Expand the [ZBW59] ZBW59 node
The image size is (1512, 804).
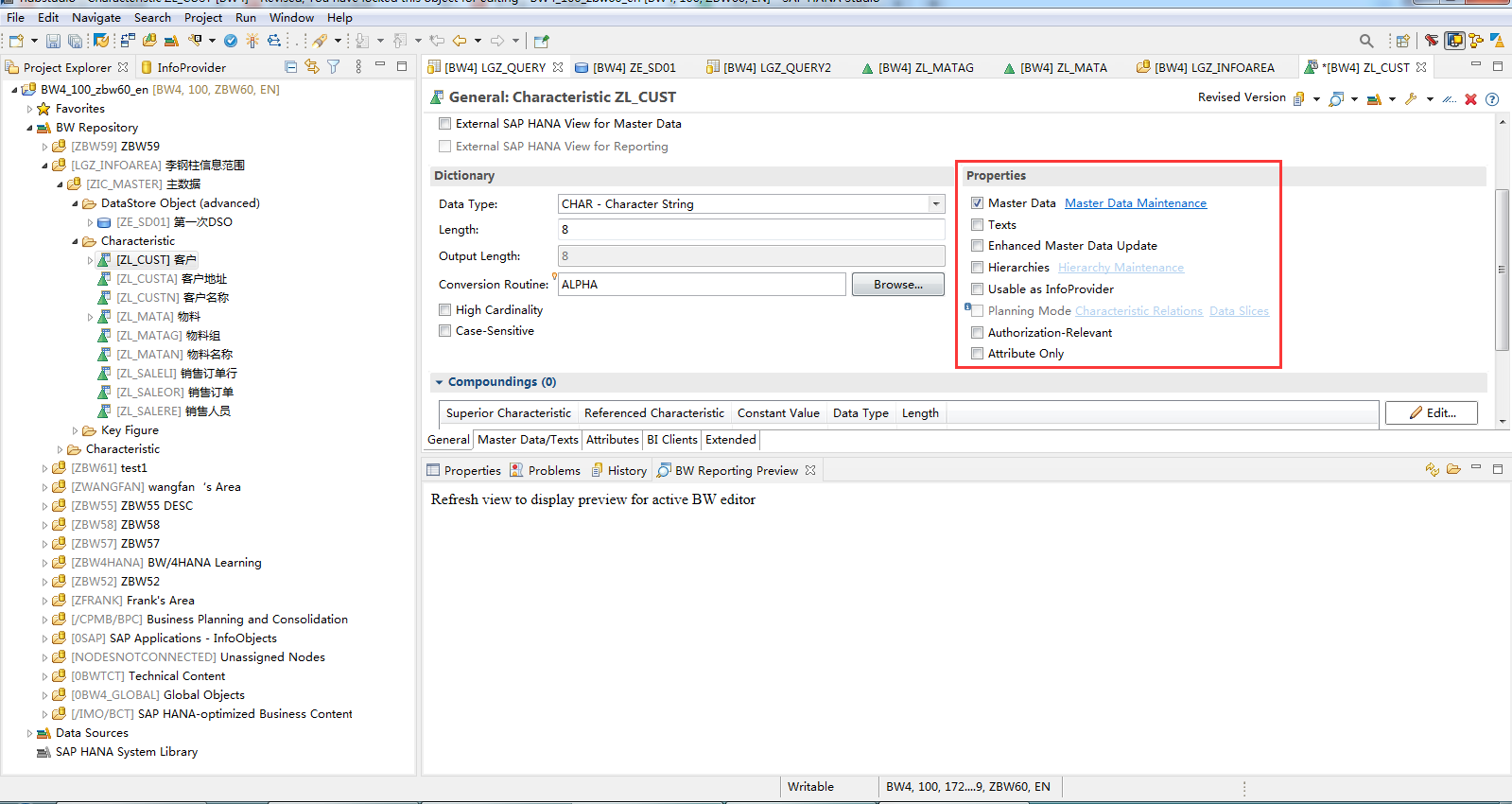tap(44, 147)
